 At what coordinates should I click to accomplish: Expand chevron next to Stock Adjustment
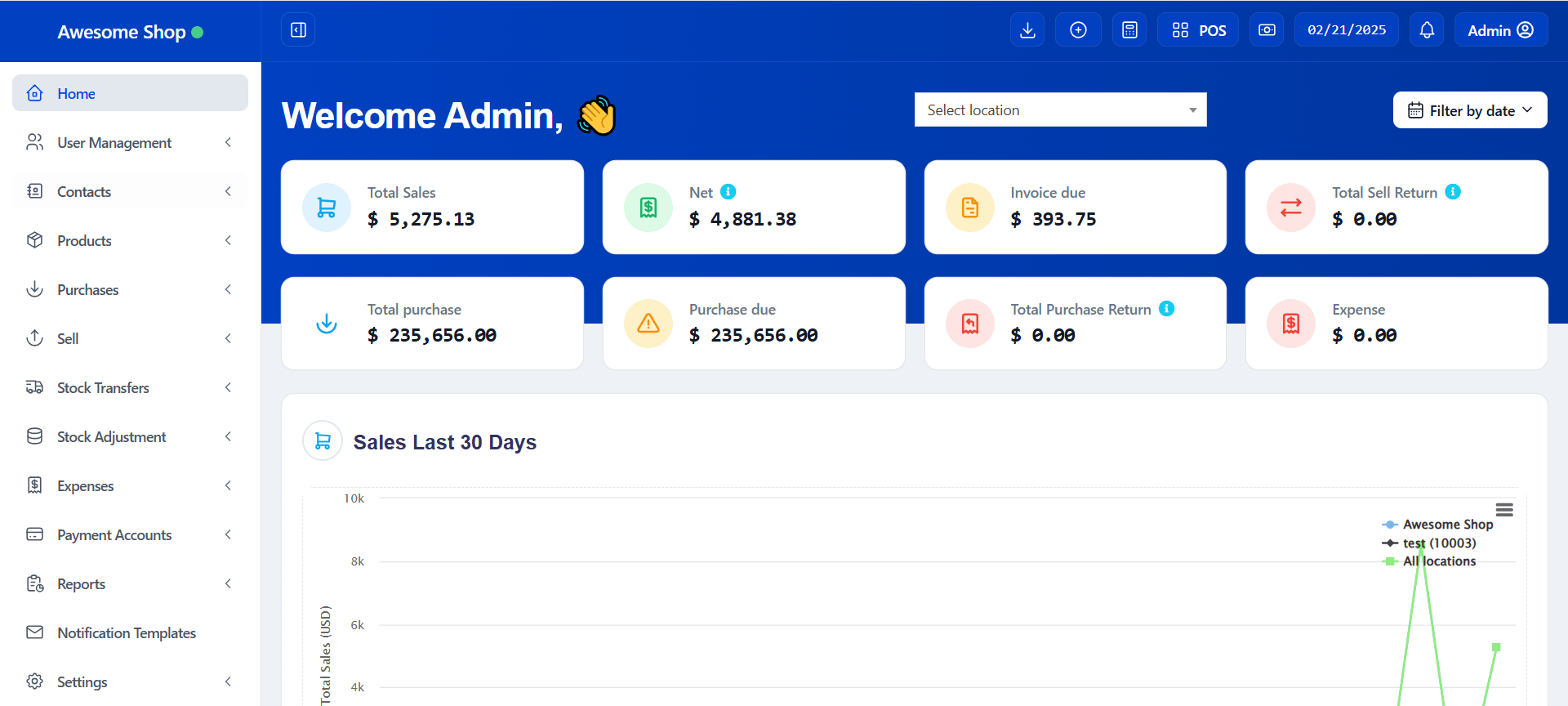tap(228, 436)
